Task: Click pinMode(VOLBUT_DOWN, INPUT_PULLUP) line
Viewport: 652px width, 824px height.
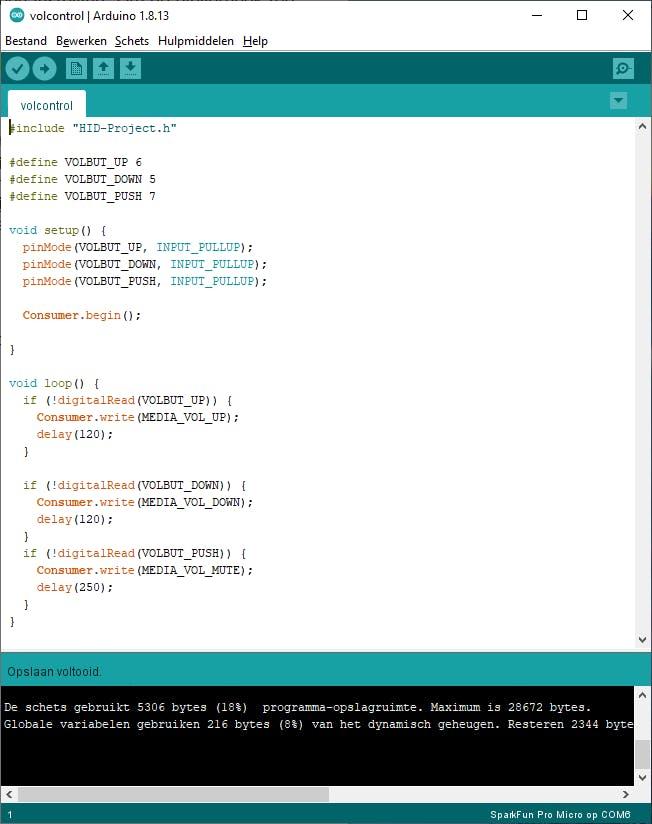Action: 144,264
